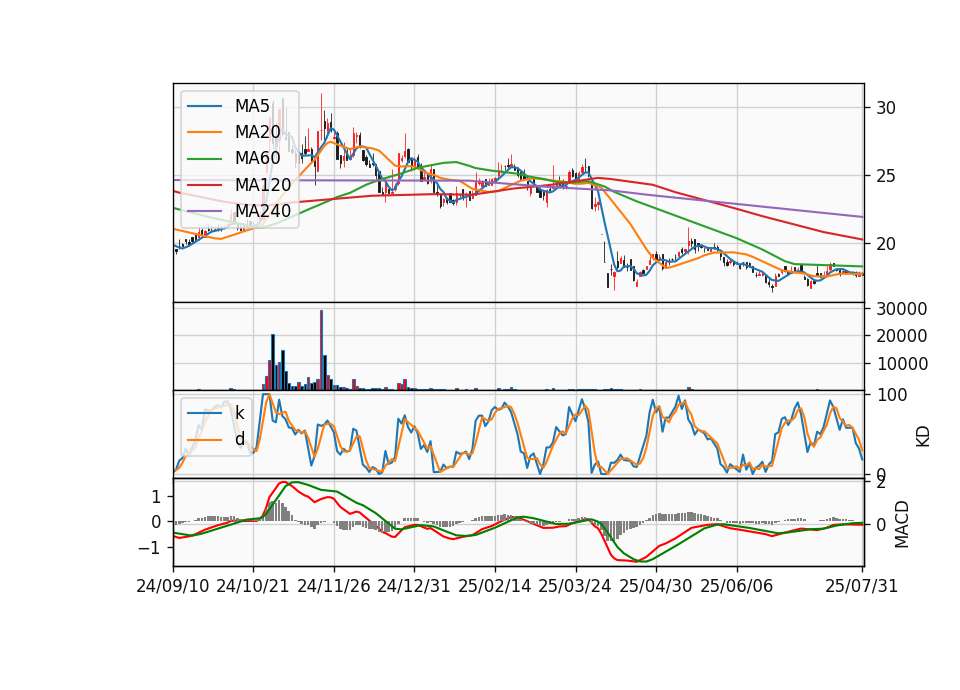Click the MA20 legend label
The image size is (960, 690).
[x=257, y=132]
